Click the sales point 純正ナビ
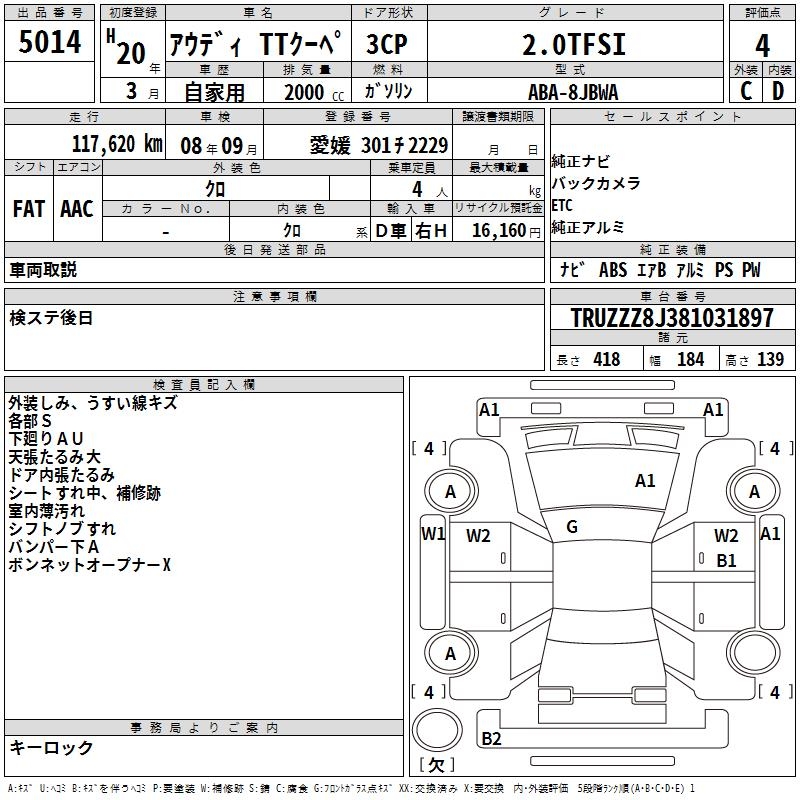 point(581,162)
